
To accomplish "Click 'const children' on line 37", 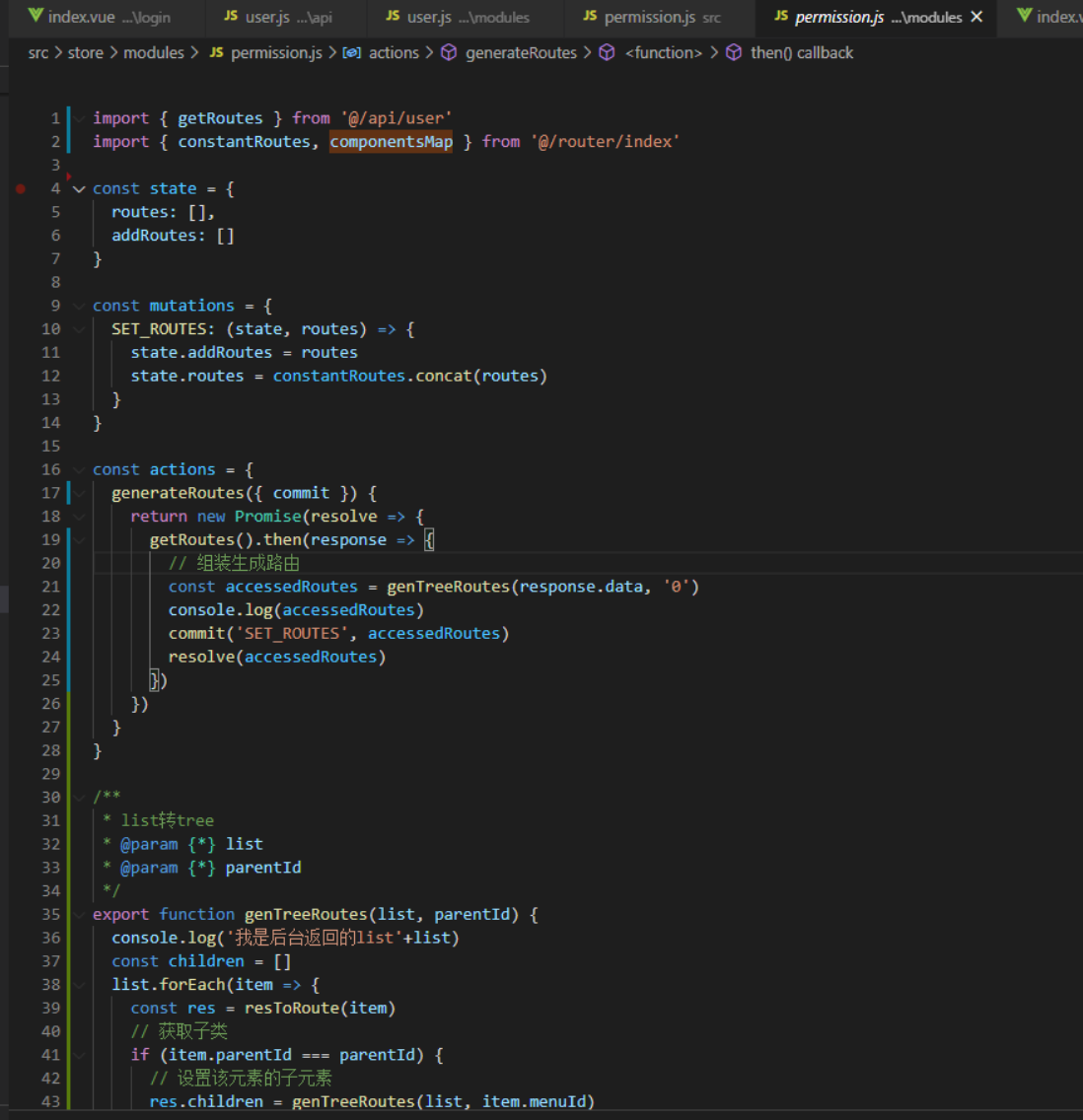I will pyautogui.click(x=178, y=960).
